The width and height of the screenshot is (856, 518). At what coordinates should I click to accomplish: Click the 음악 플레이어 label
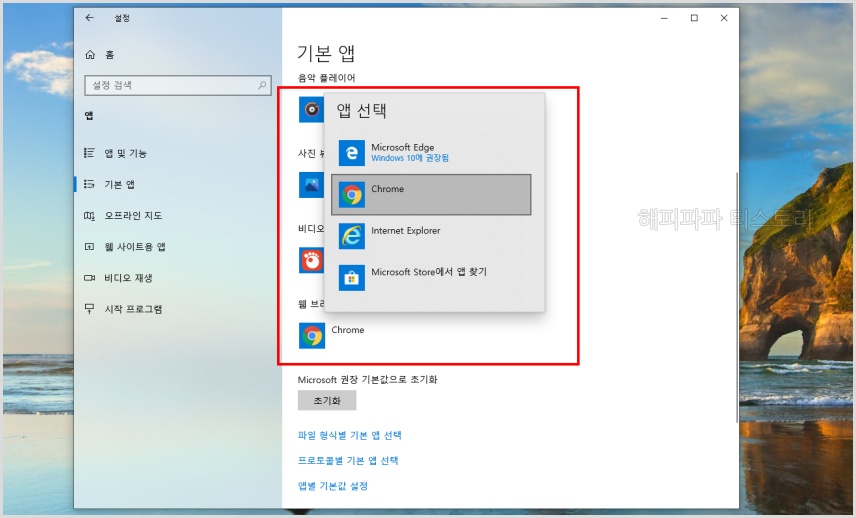point(326,78)
